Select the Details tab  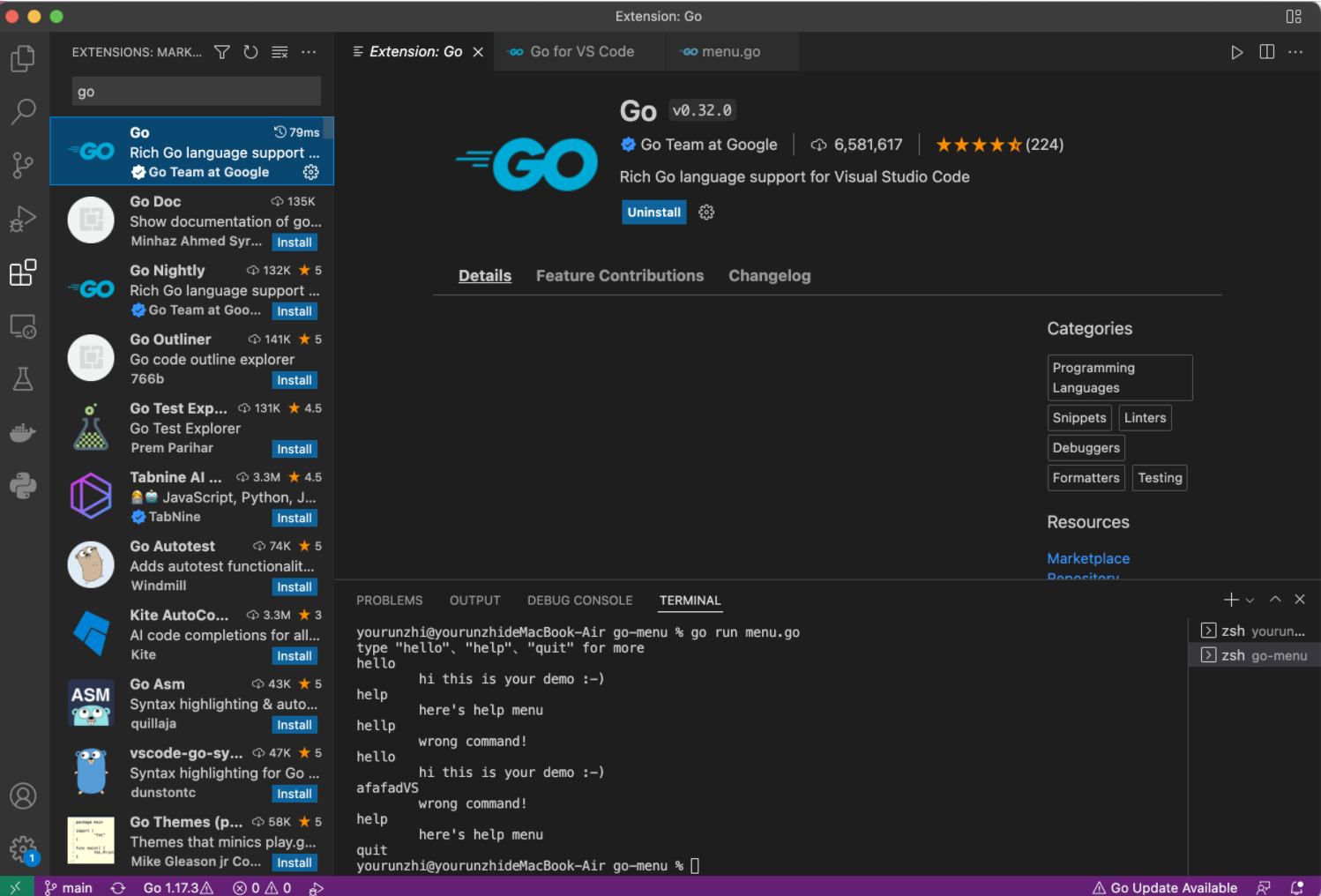pos(485,276)
